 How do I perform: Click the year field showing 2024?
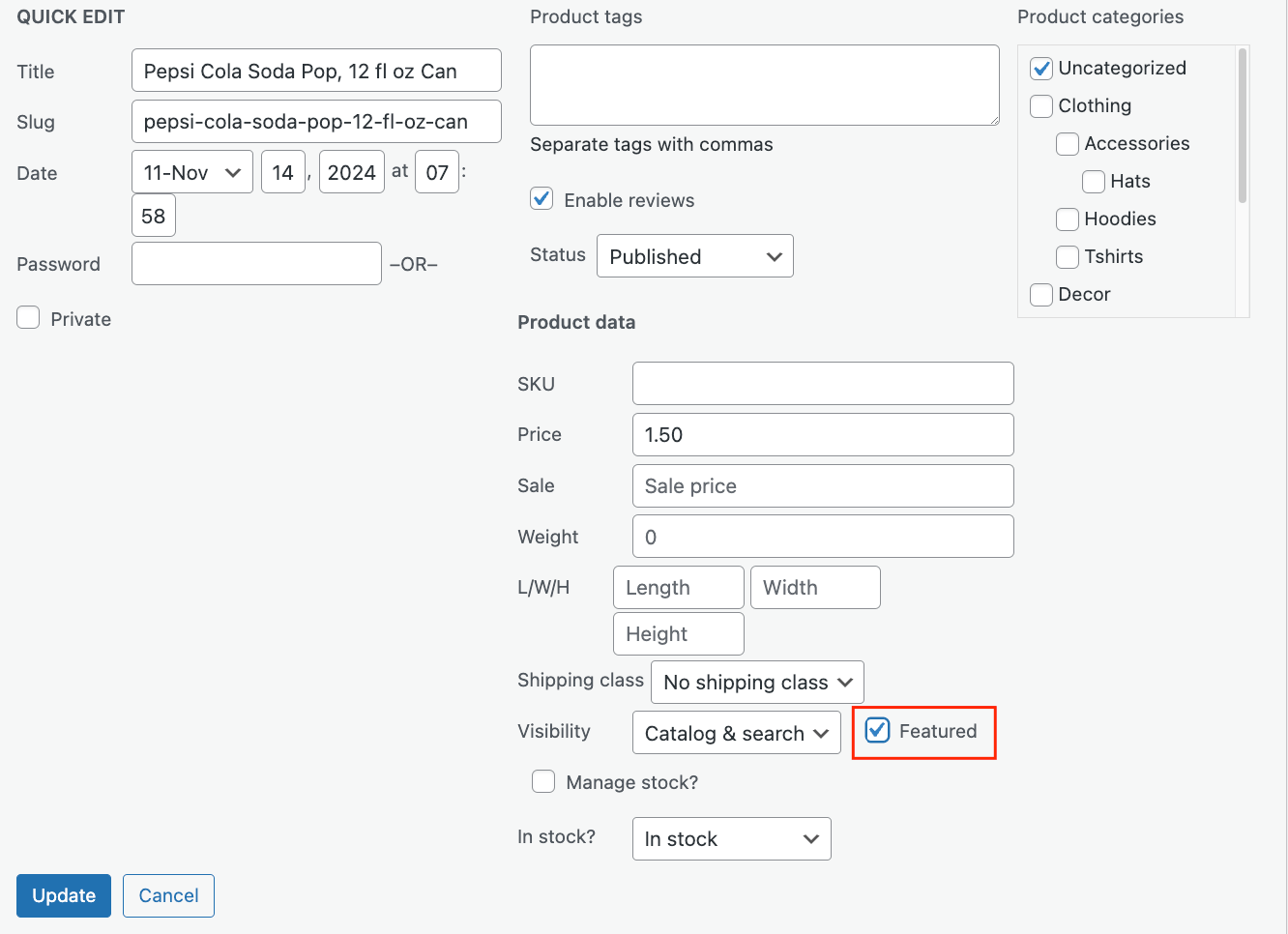[x=352, y=172]
